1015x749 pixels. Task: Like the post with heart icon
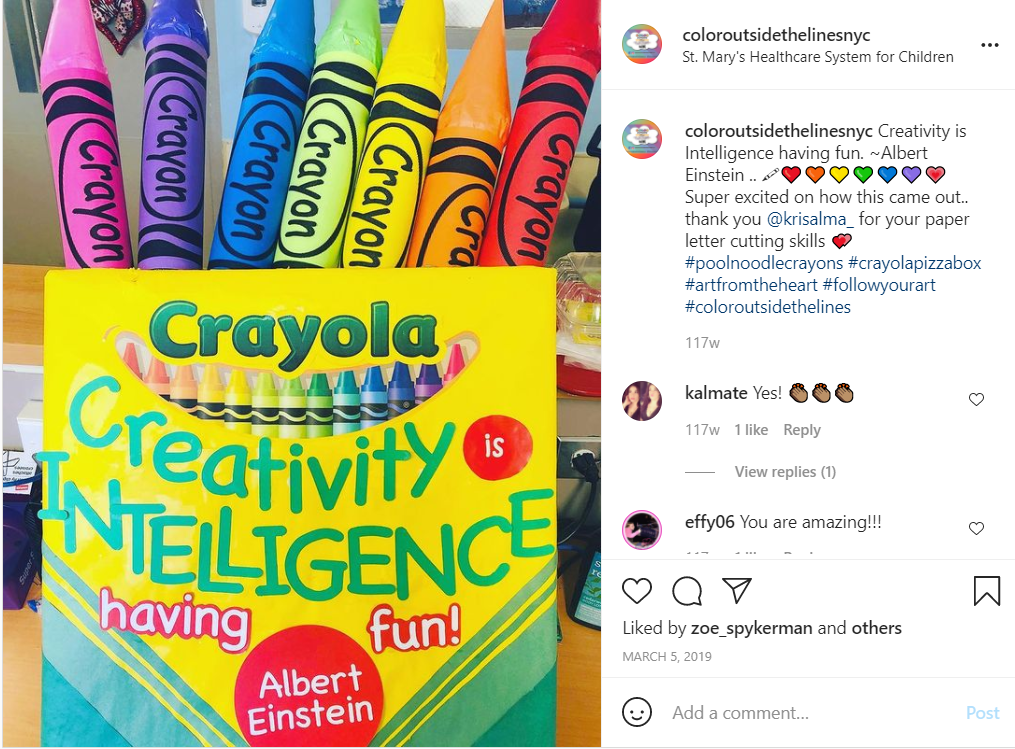pyautogui.click(x=636, y=591)
